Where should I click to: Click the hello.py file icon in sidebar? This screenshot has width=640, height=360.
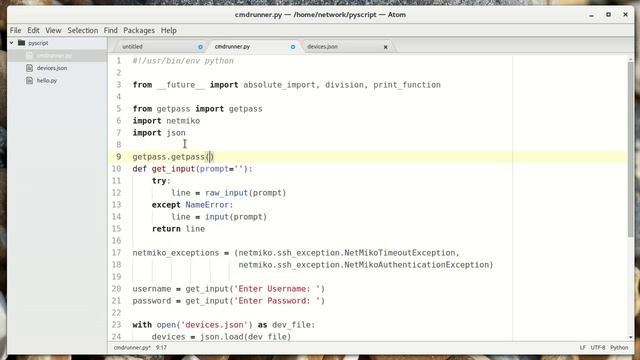click(x=29, y=80)
